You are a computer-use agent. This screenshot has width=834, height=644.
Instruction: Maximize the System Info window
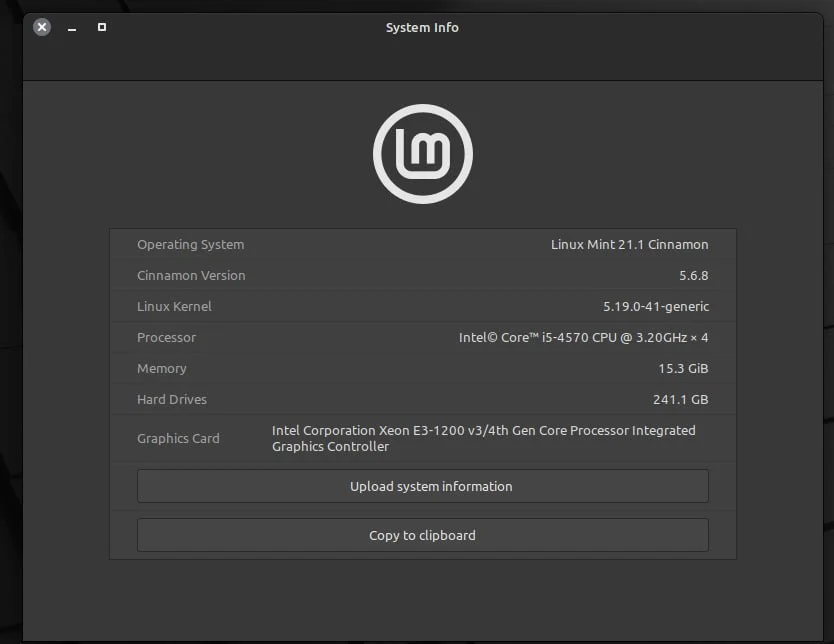coord(102,27)
